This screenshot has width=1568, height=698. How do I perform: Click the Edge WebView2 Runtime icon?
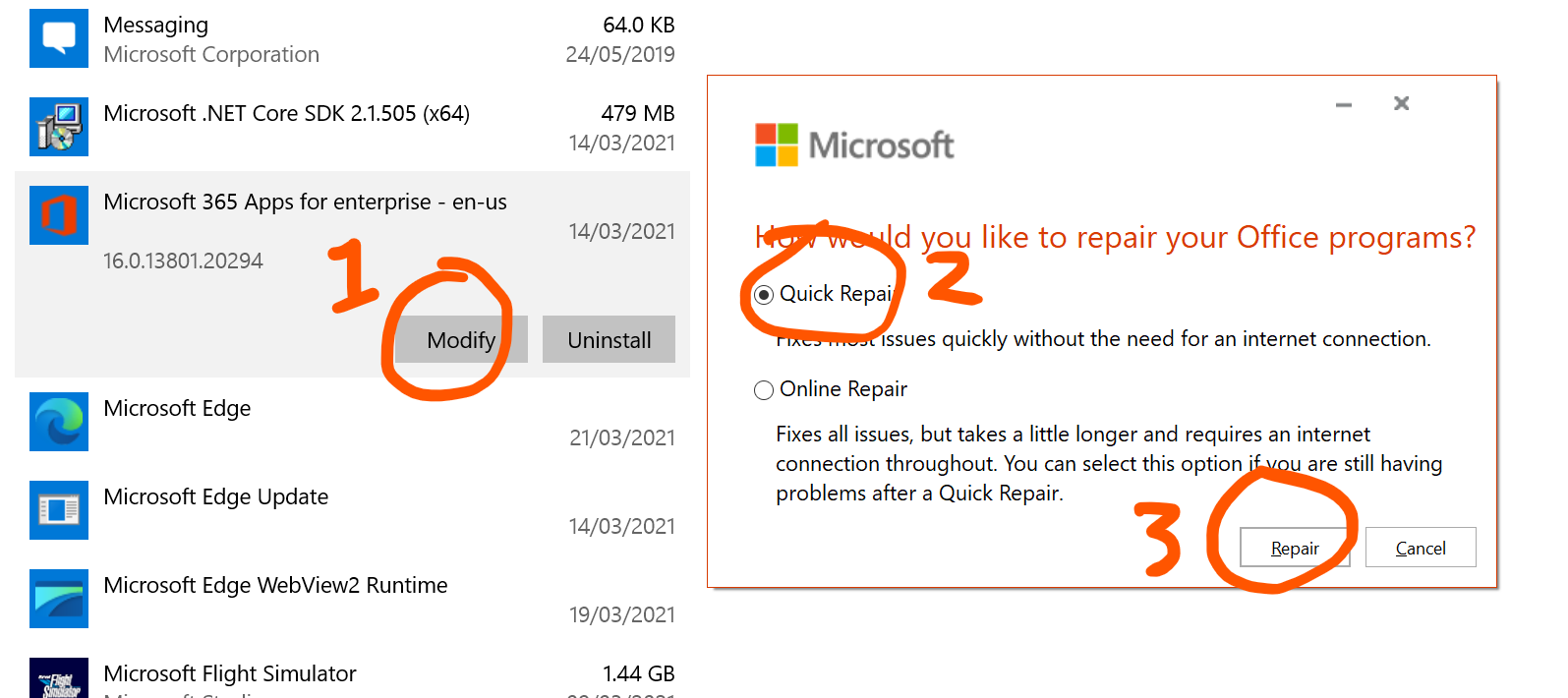59,599
